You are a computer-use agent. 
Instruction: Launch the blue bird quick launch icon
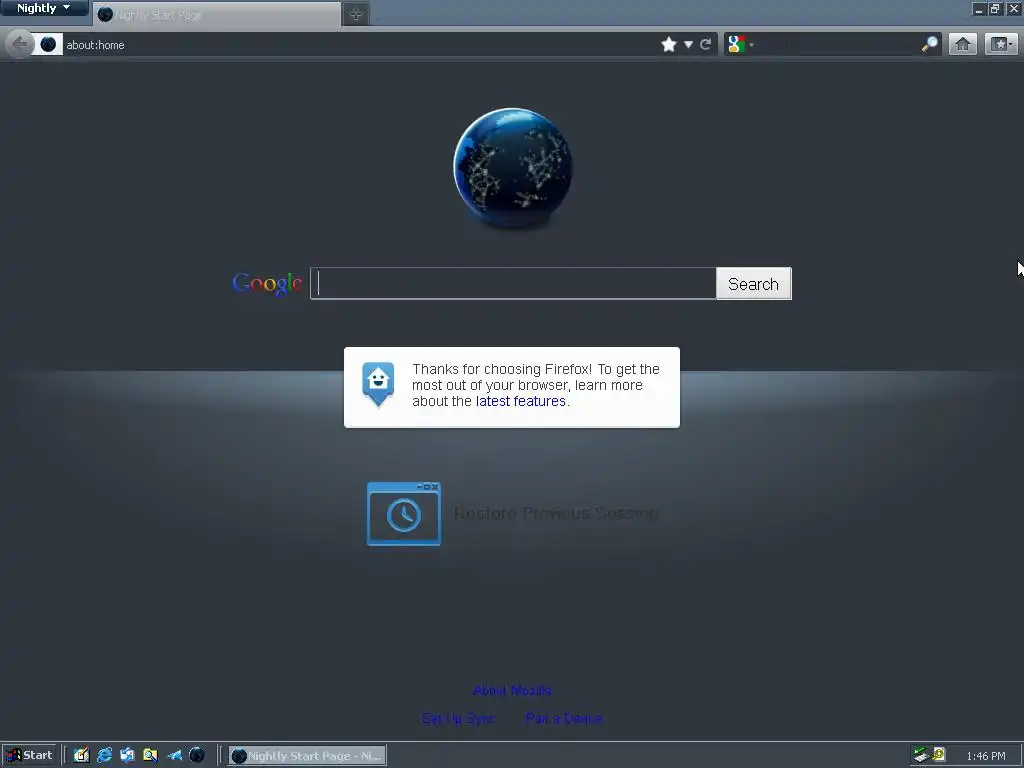click(x=174, y=756)
